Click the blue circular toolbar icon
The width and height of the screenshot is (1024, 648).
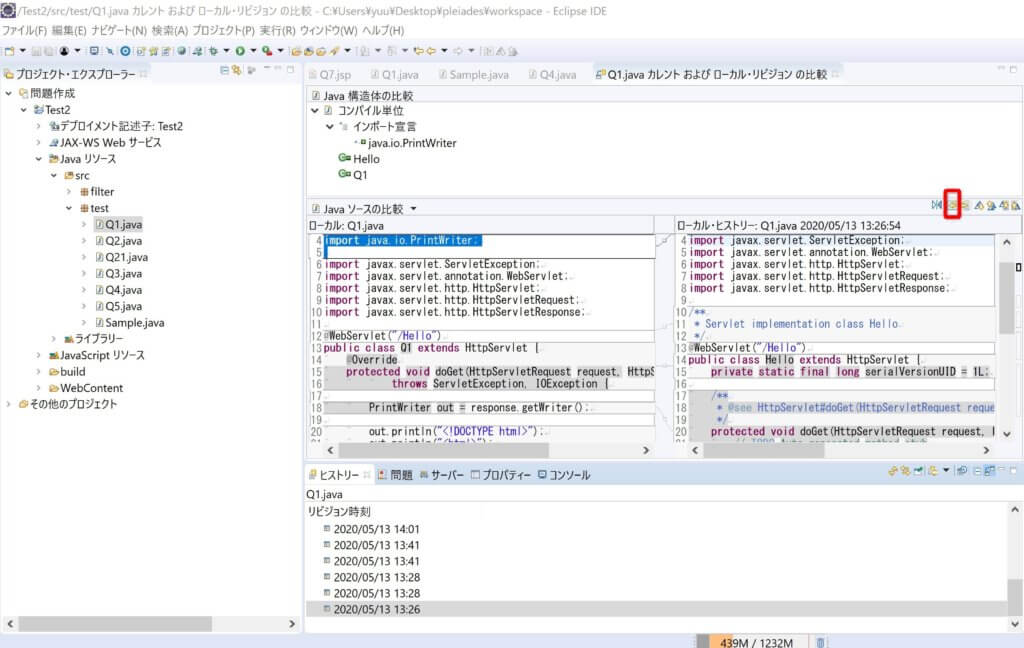click(x=125, y=51)
